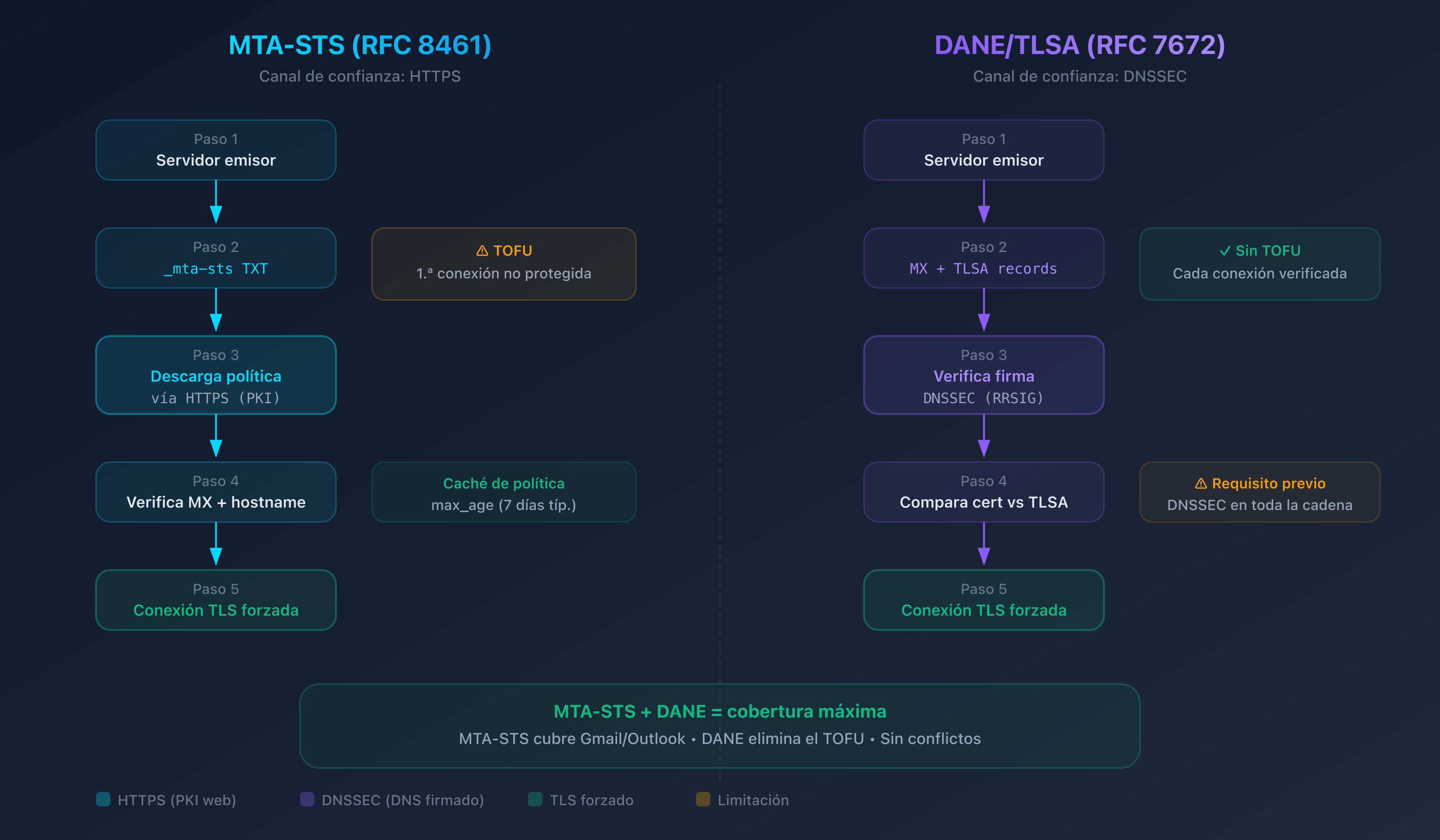Screen dimensions: 1440x840
Task: Click the Paso 5 Conexión TLS forzada box under DANE
Action: click(984, 600)
